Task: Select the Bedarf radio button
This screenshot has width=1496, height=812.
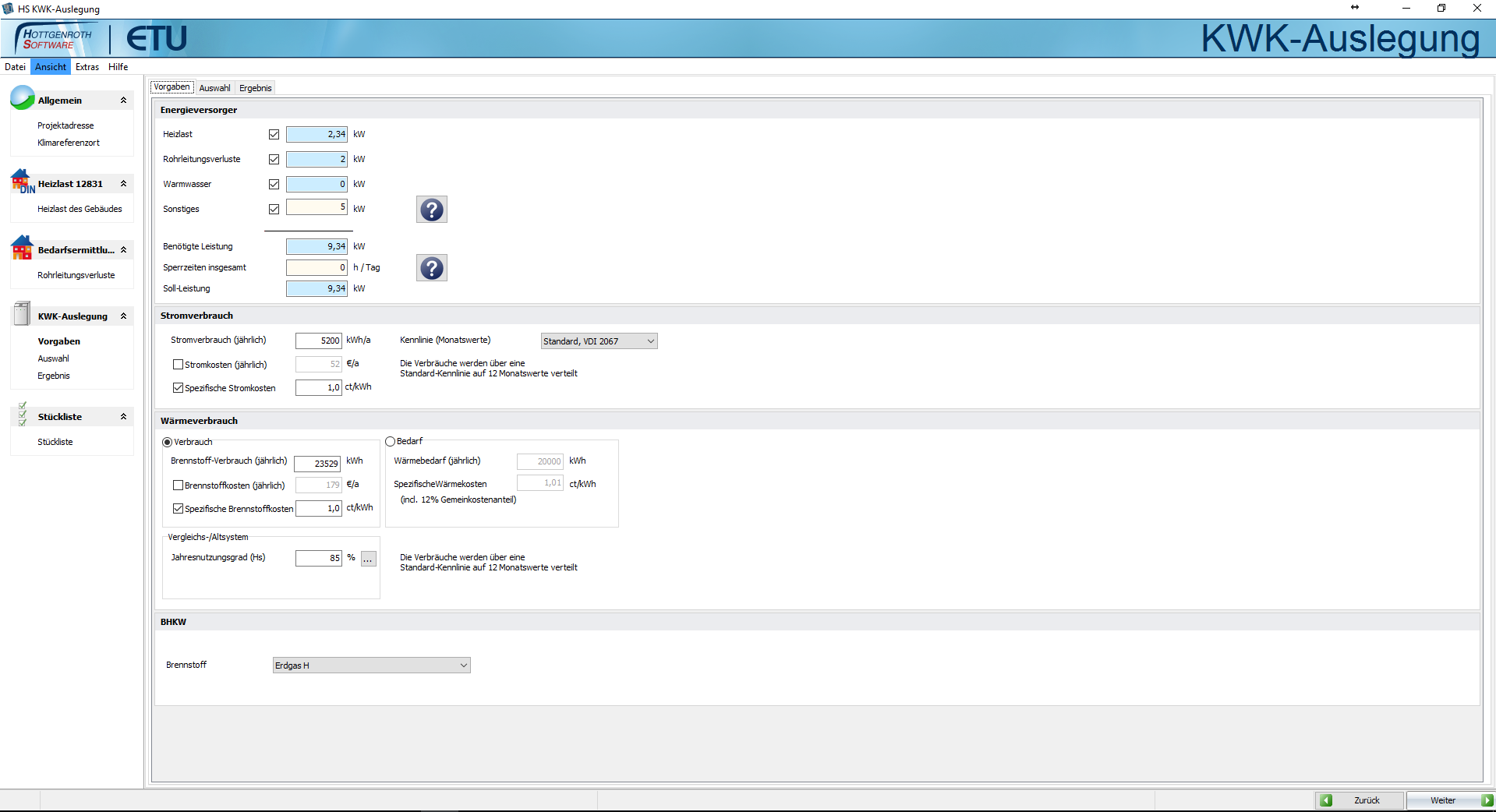Action: tap(391, 442)
